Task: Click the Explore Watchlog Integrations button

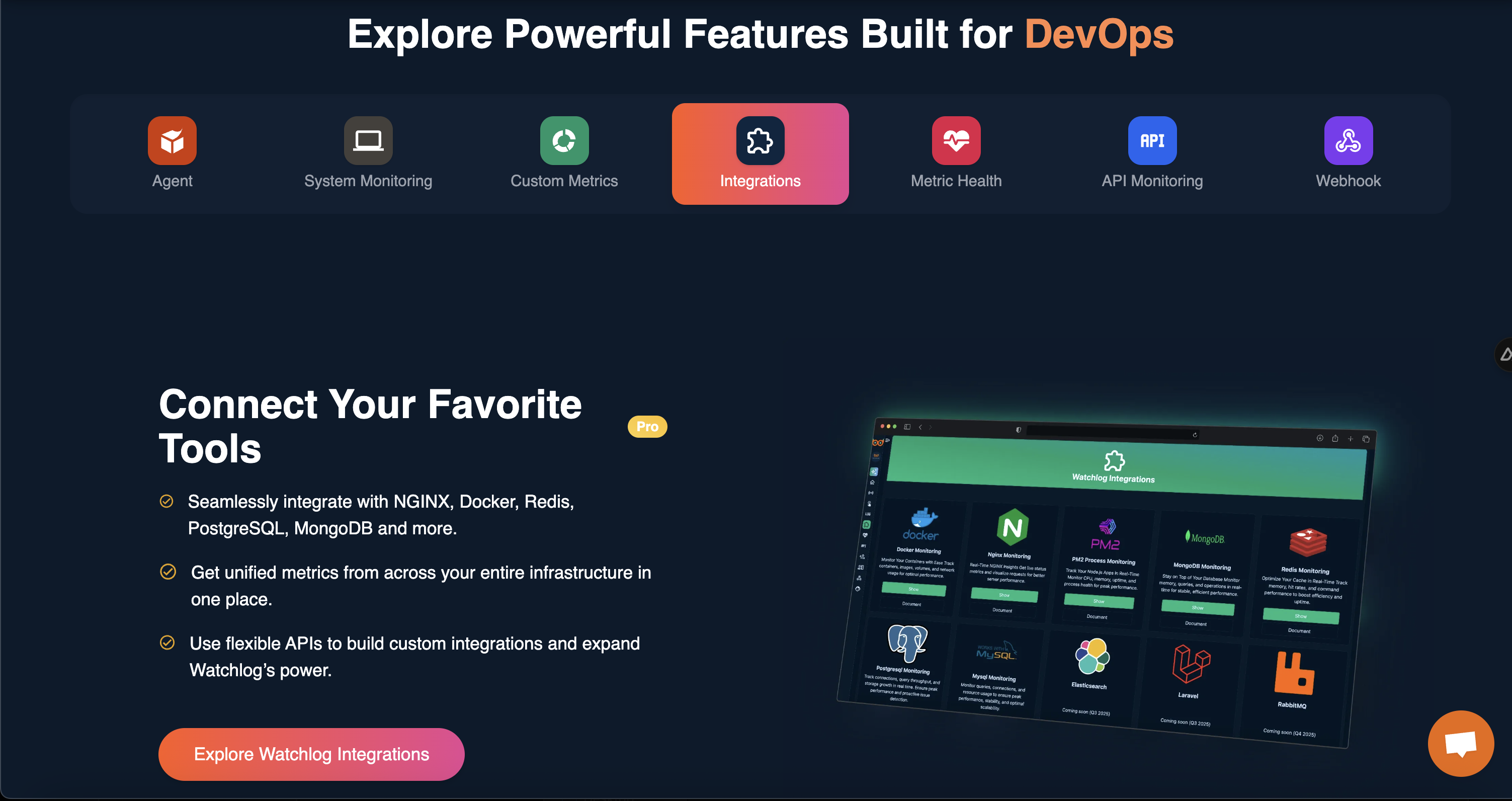Action: point(311,754)
